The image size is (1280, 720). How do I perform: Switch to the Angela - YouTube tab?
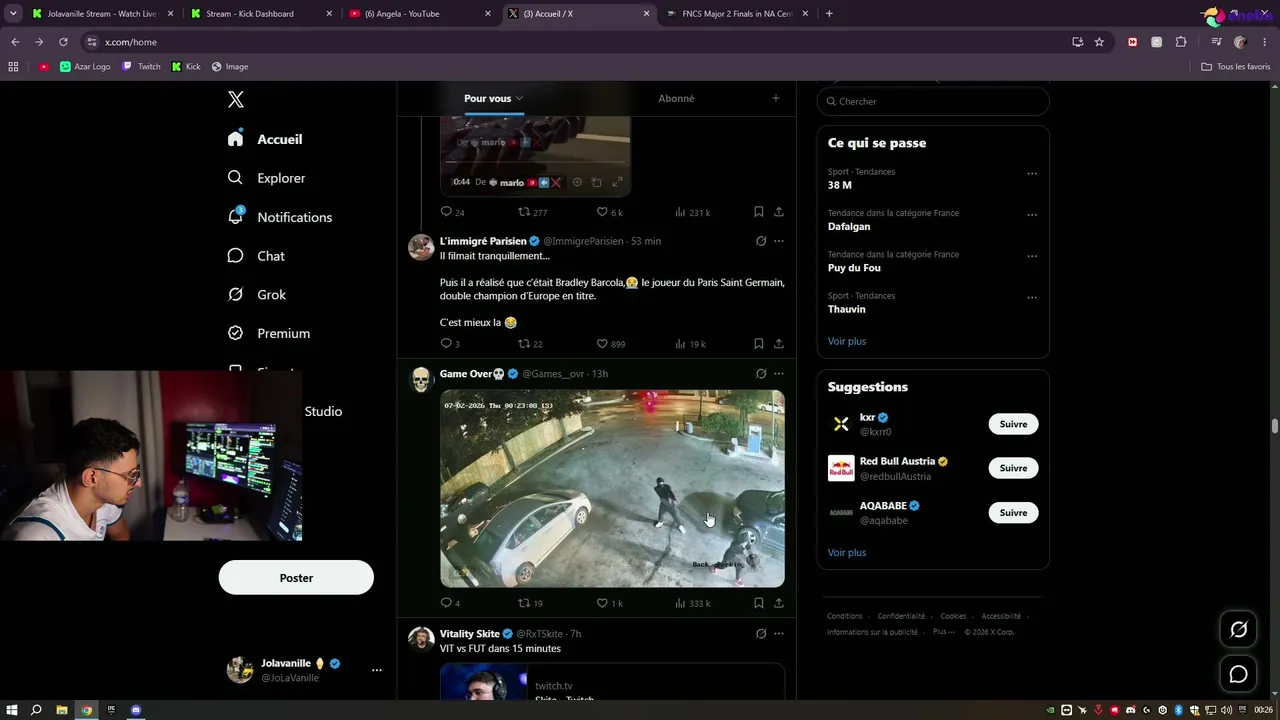coord(419,14)
